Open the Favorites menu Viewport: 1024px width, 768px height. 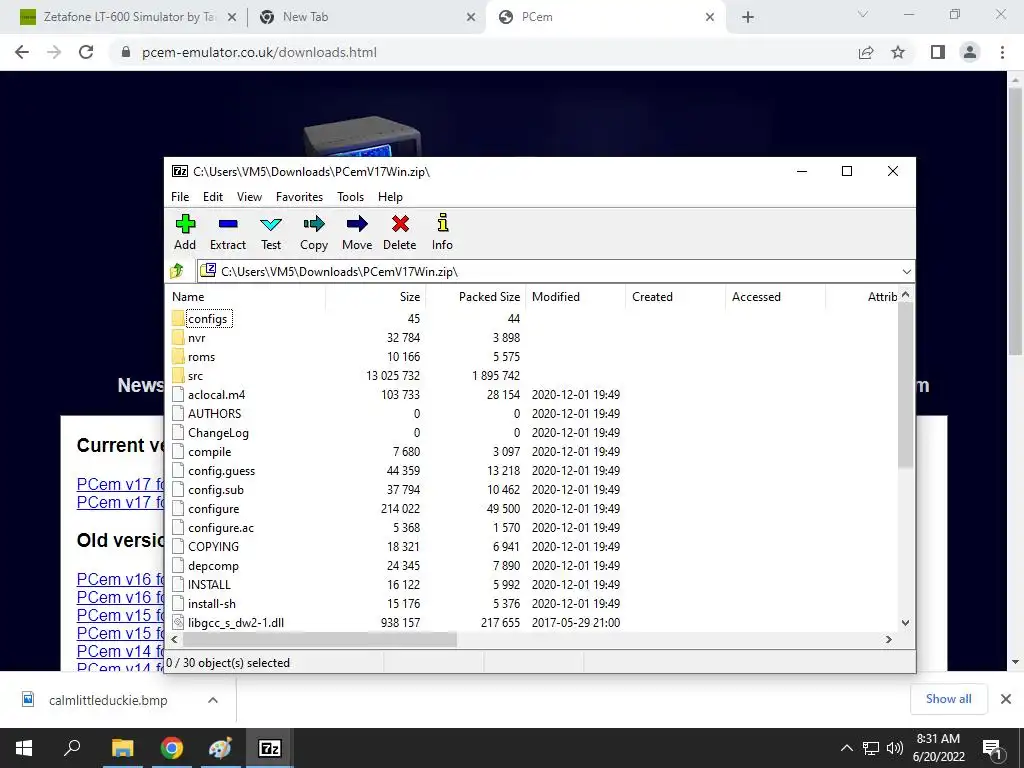point(299,197)
